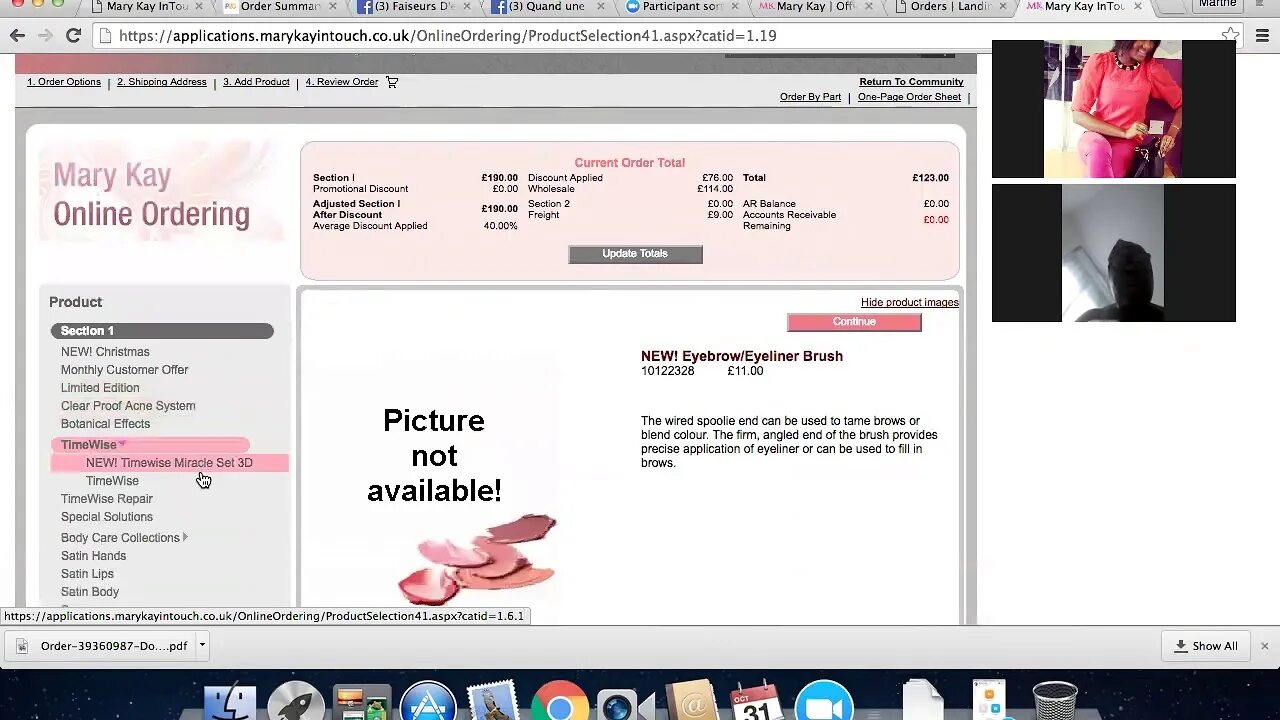Open the Calendar icon showing 31

[x=756, y=702]
